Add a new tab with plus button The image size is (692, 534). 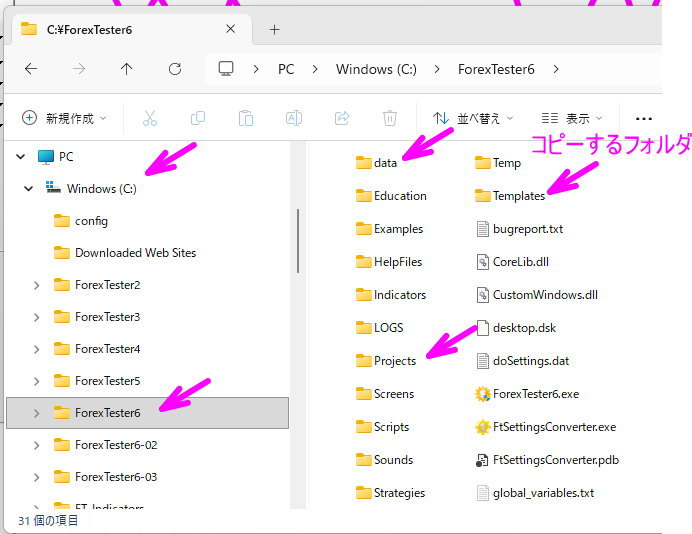pyautogui.click(x=275, y=30)
